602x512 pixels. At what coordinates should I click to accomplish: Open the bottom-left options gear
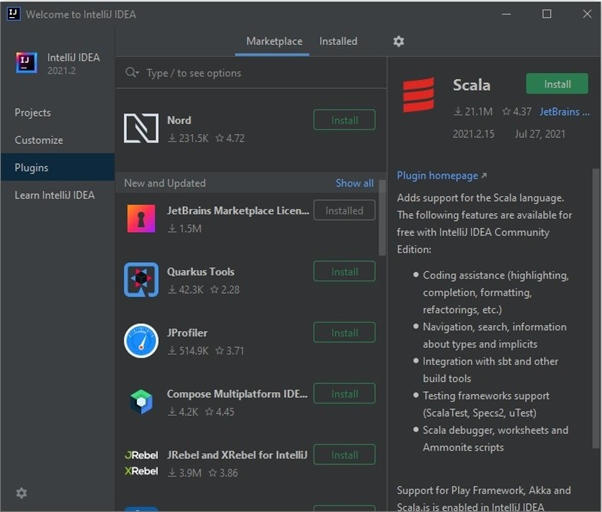22,493
